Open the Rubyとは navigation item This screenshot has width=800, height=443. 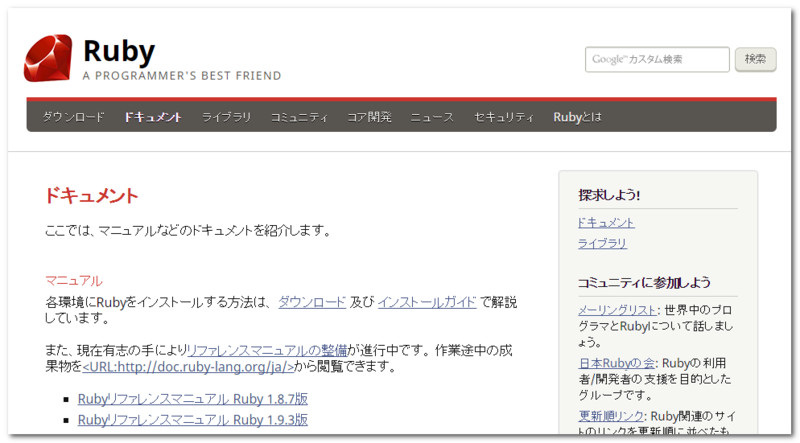coord(577,117)
